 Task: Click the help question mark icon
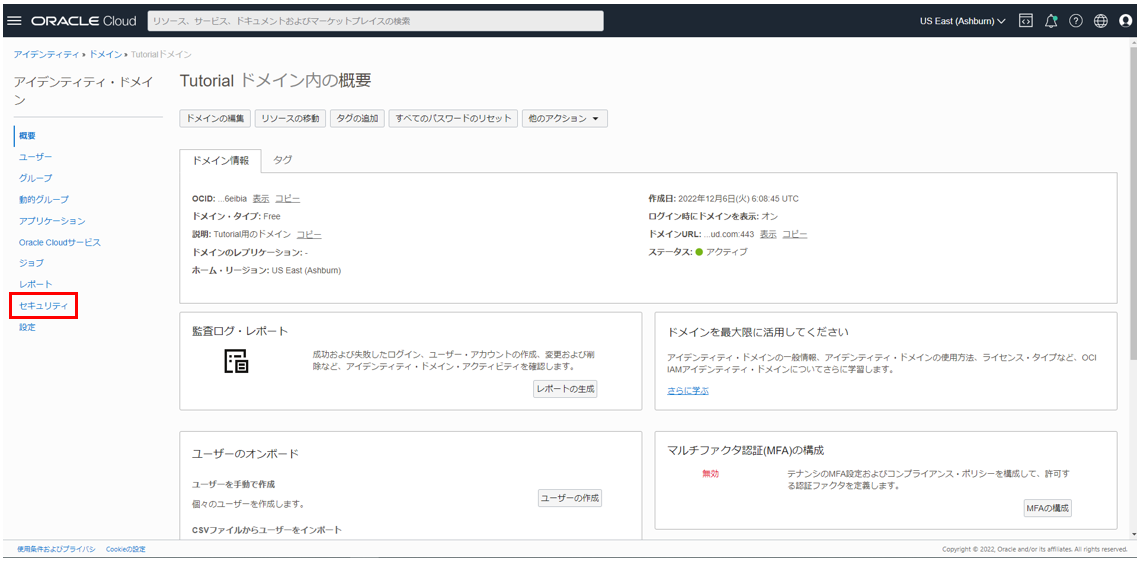point(1076,21)
